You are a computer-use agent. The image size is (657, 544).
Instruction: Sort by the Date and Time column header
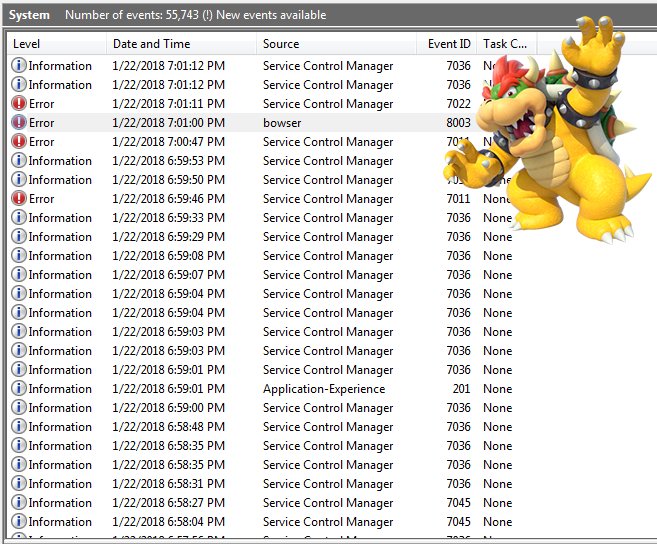181,44
